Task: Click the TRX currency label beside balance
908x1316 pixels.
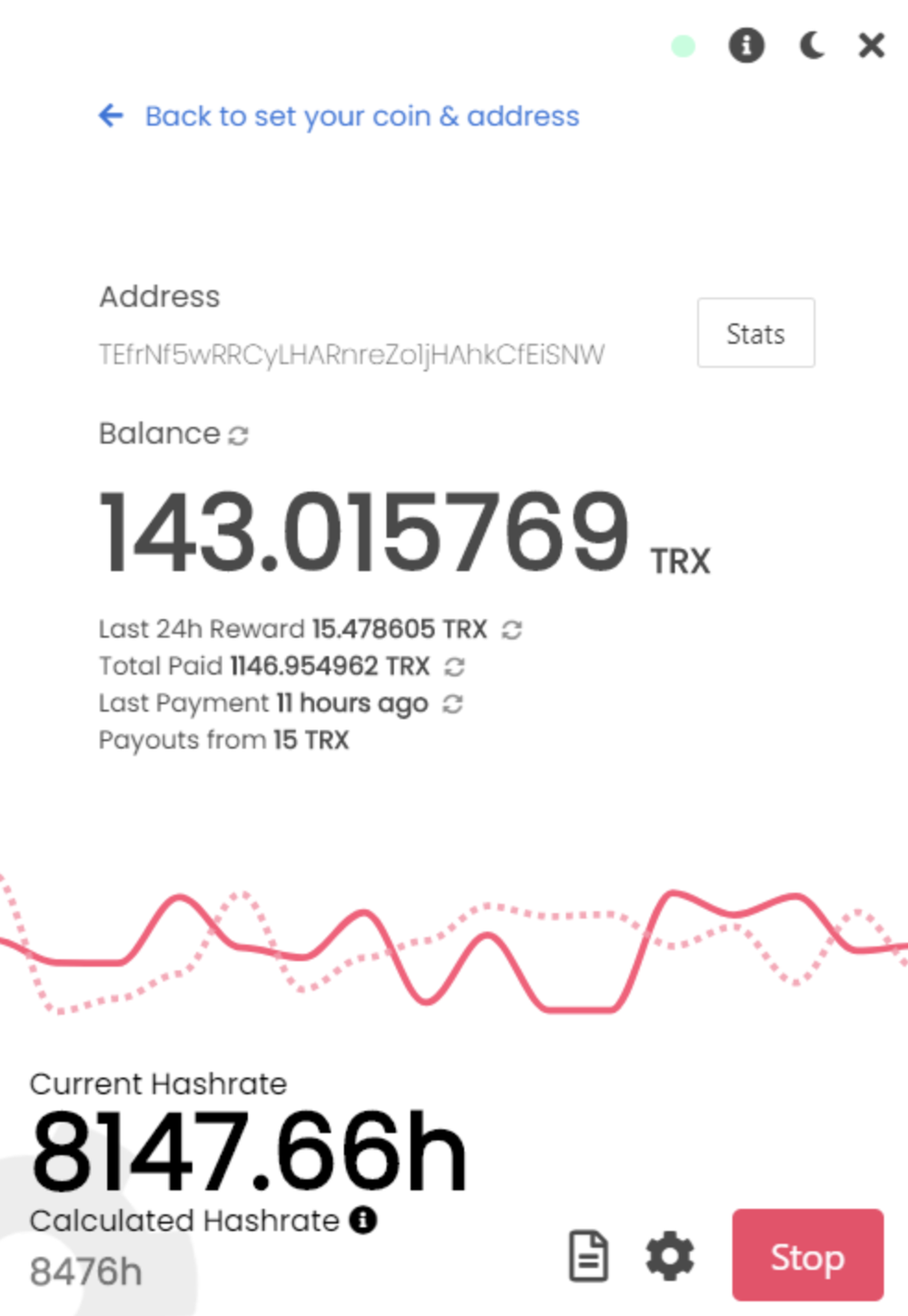Action: click(x=679, y=561)
